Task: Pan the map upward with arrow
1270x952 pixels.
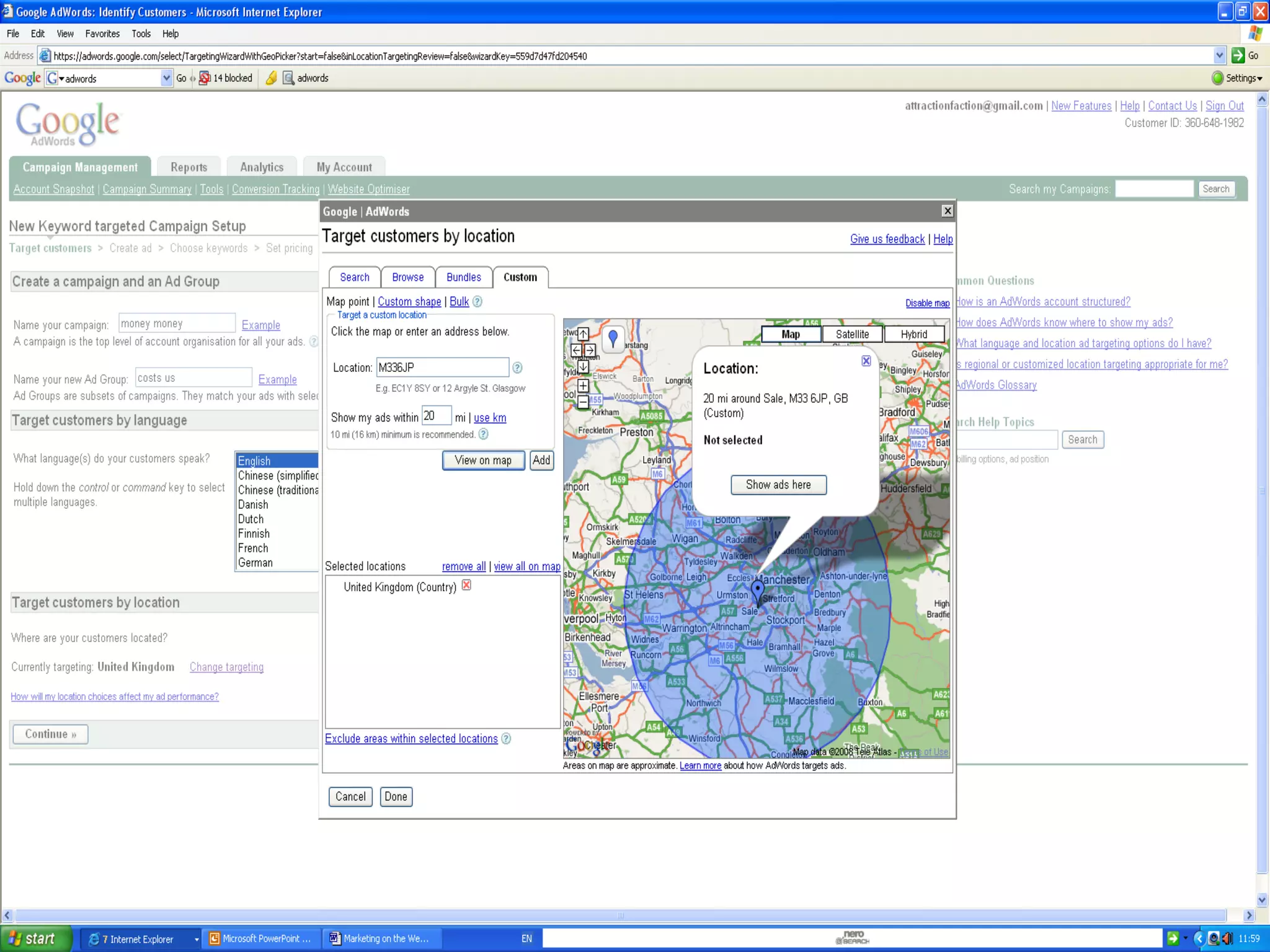Action: pyautogui.click(x=583, y=335)
